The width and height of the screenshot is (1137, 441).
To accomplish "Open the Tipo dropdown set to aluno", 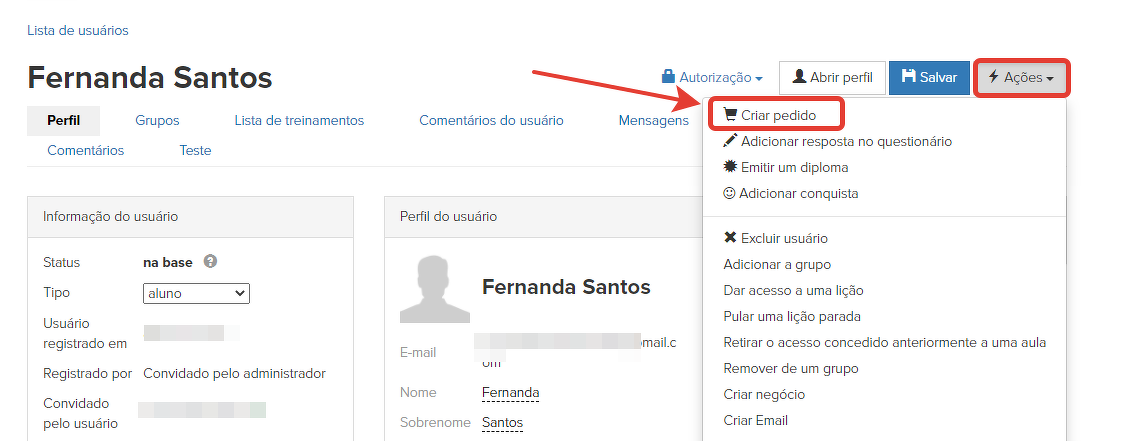I will tap(196, 293).
